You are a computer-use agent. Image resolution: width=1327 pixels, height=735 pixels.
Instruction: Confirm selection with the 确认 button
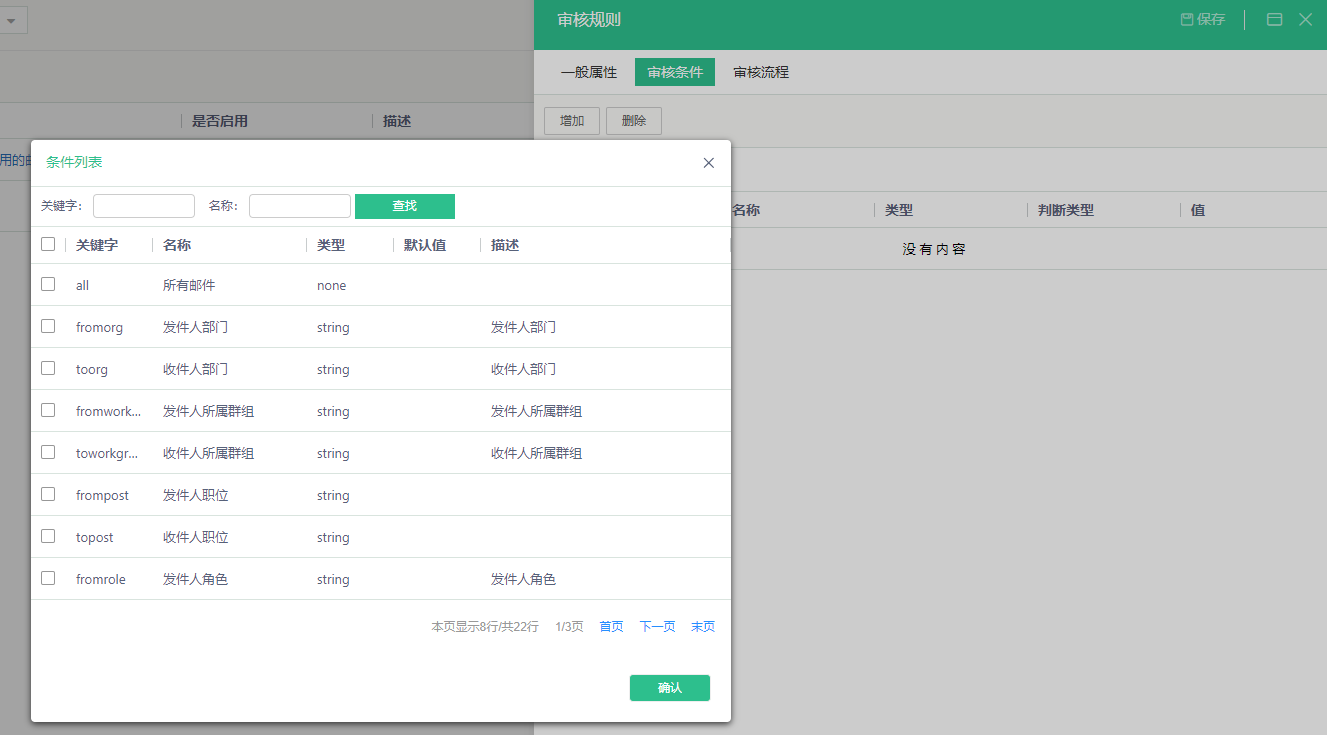coord(670,688)
